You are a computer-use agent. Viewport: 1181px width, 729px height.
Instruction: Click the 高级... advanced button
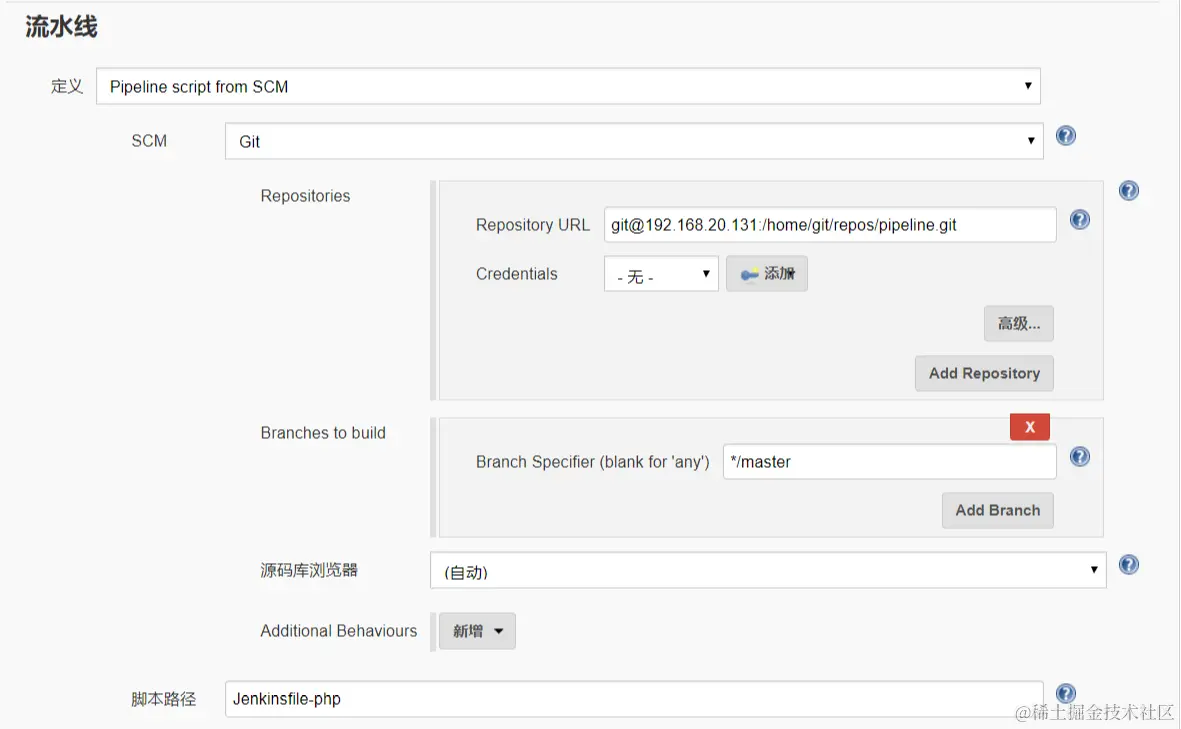(1018, 324)
